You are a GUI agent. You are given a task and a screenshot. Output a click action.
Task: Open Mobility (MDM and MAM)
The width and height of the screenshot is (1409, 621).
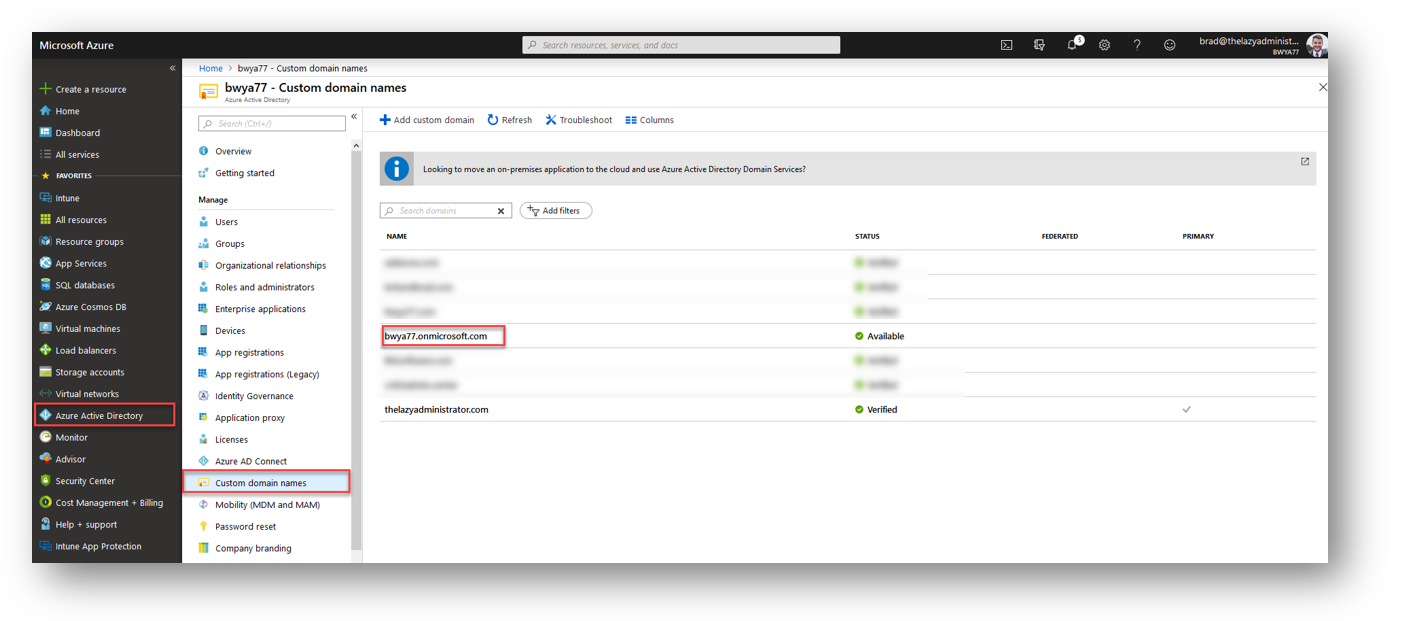(x=267, y=505)
